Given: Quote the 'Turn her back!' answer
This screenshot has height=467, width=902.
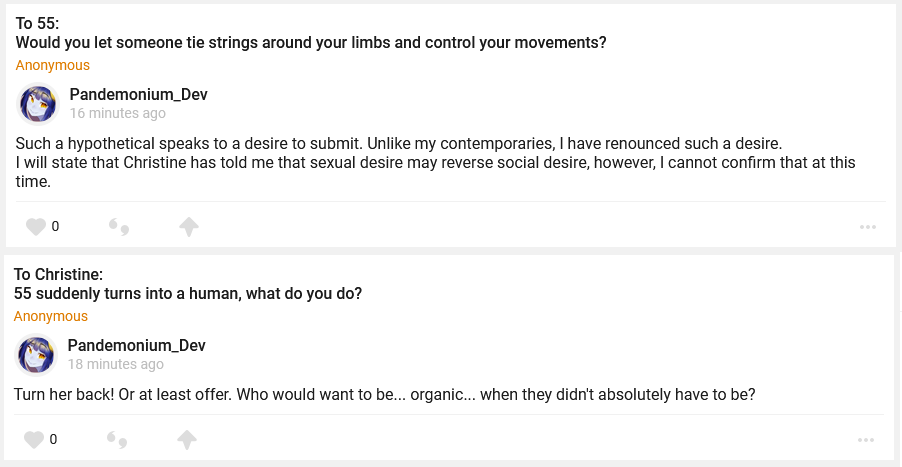Looking at the screenshot, I should coord(117,439).
